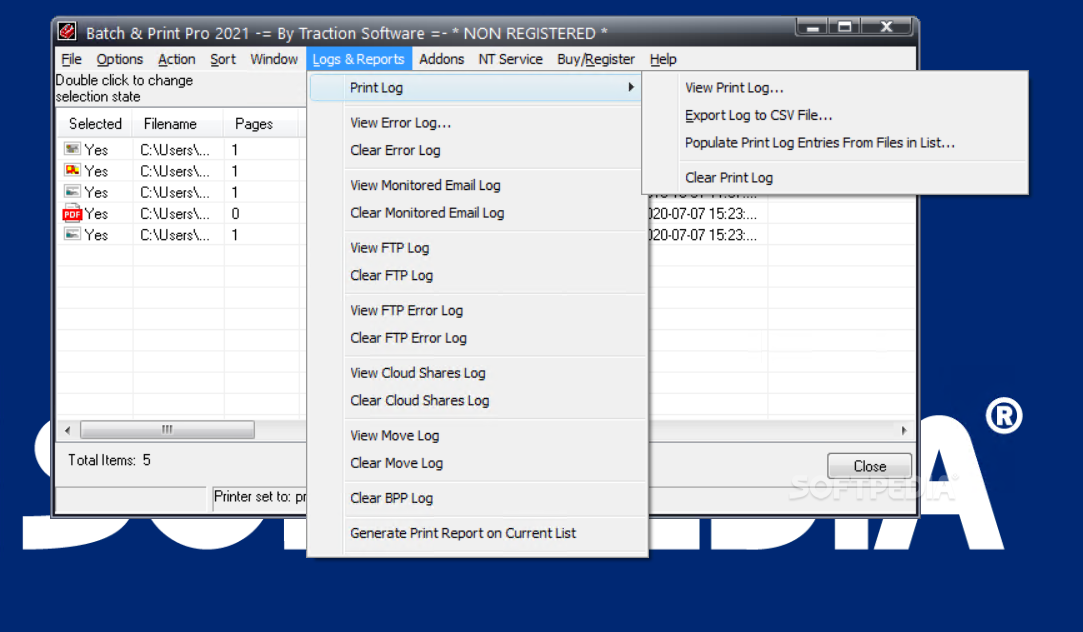Screen dimensions: 1083x632
Task: Select View Error Log... menu entry
Action: pos(401,123)
